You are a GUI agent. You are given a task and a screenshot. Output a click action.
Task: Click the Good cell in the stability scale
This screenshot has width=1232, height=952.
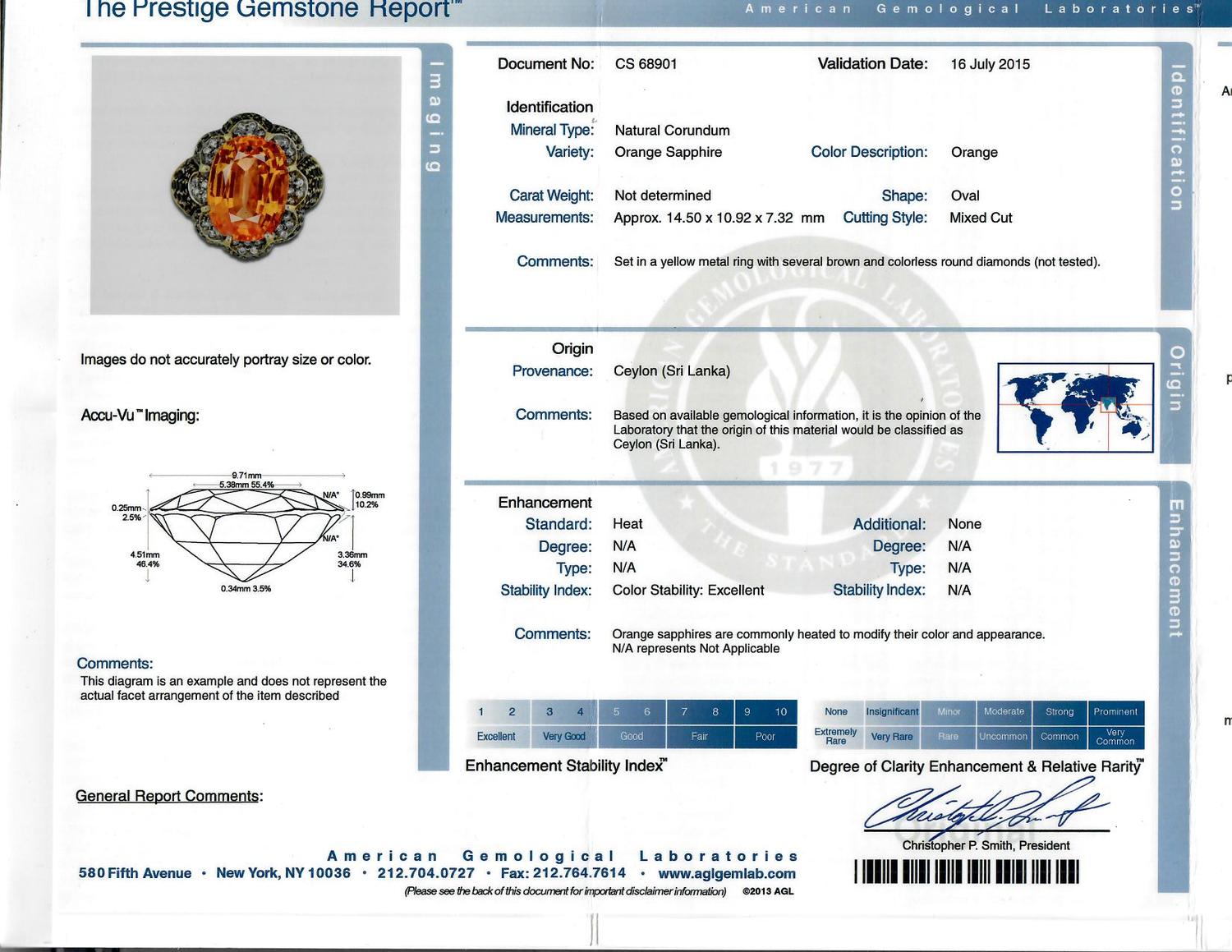tap(632, 737)
